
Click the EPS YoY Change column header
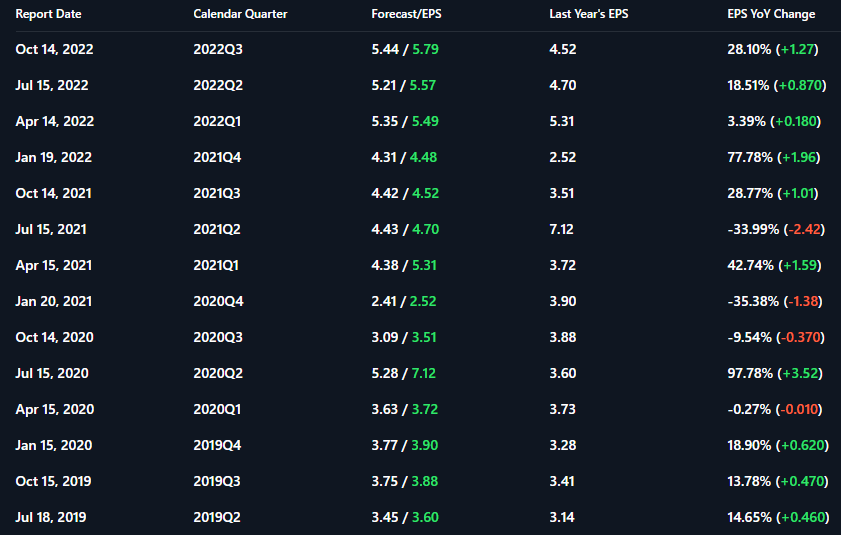(x=771, y=14)
